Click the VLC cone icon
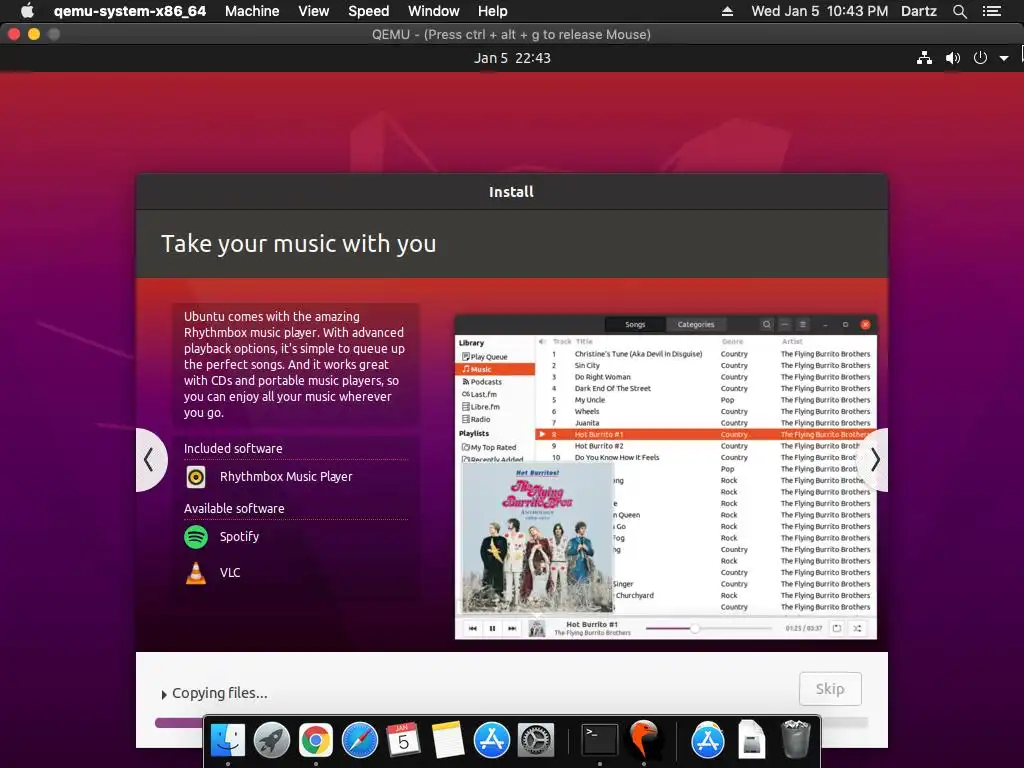 click(x=195, y=573)
